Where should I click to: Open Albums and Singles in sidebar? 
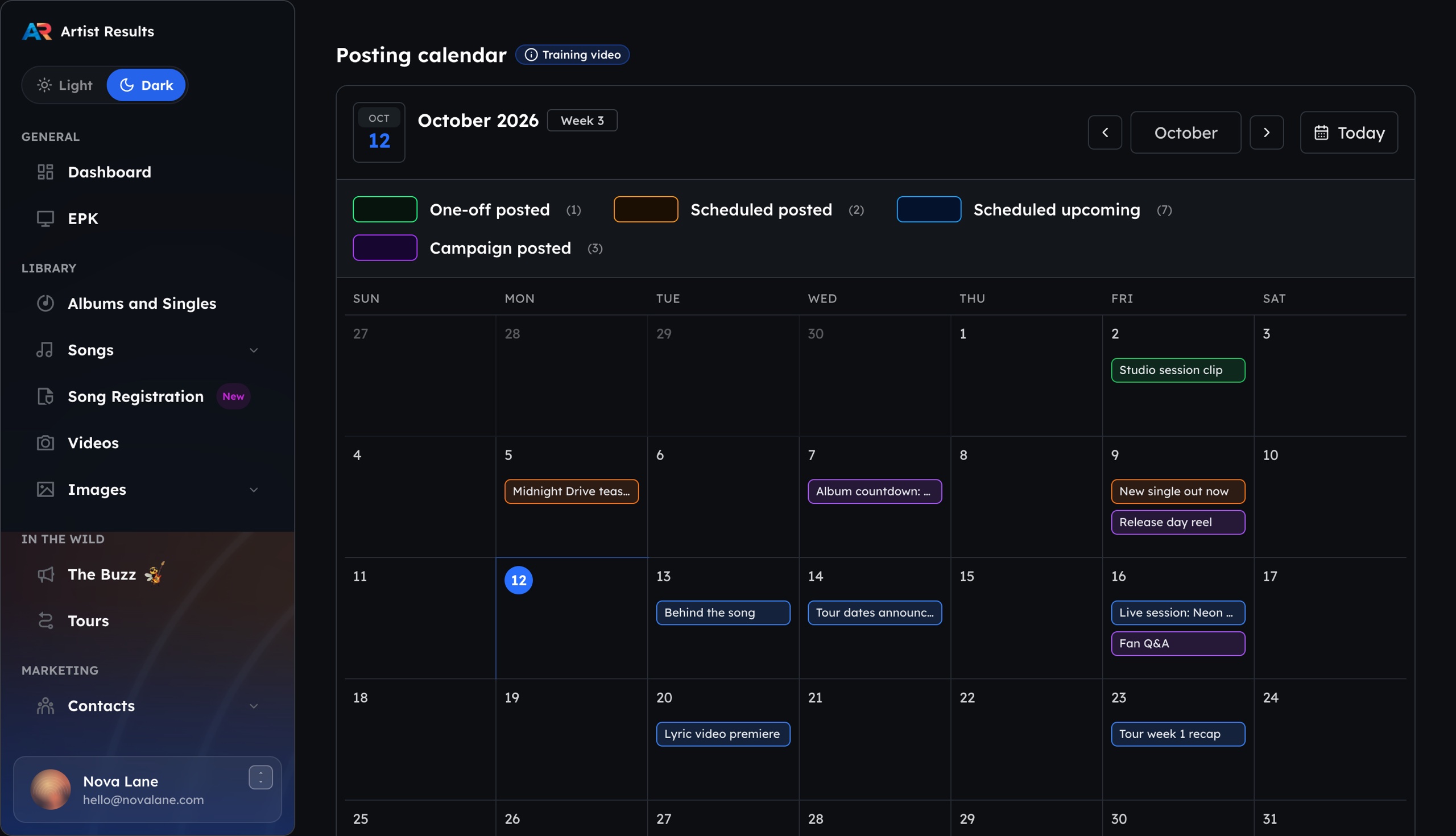coord(148,303)
